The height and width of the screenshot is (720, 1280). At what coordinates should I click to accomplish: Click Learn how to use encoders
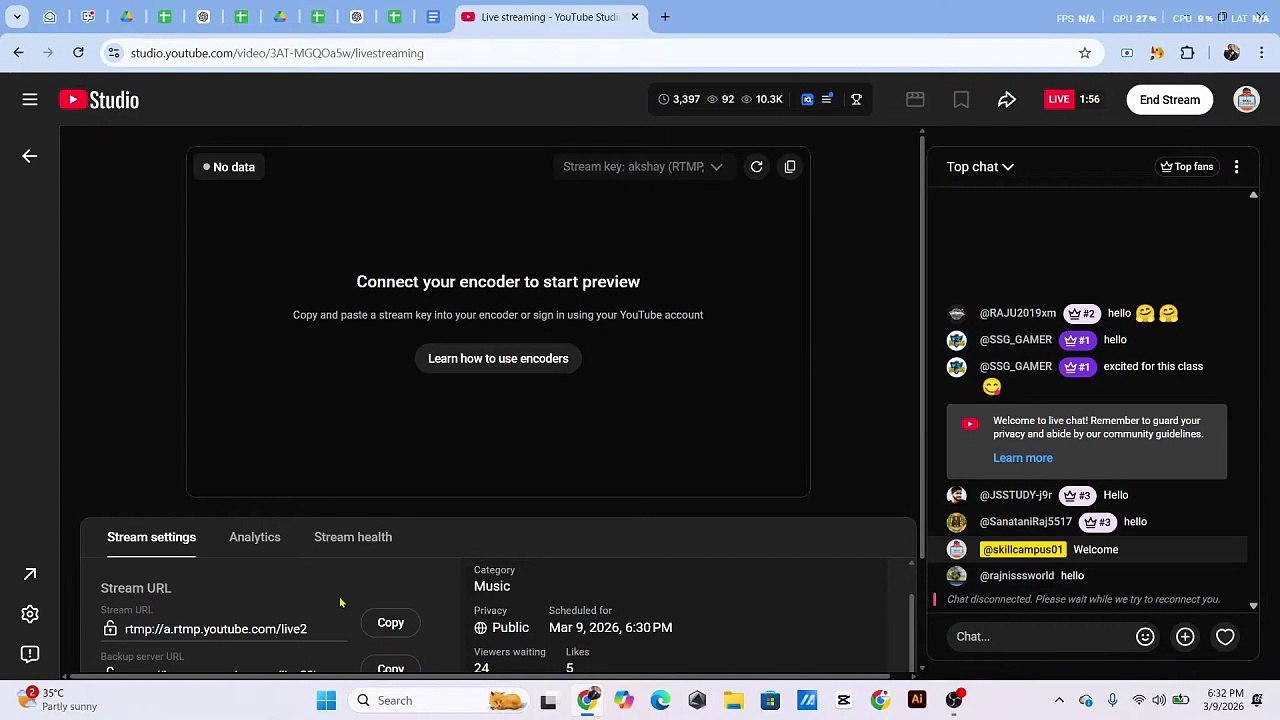click(498, 359)
